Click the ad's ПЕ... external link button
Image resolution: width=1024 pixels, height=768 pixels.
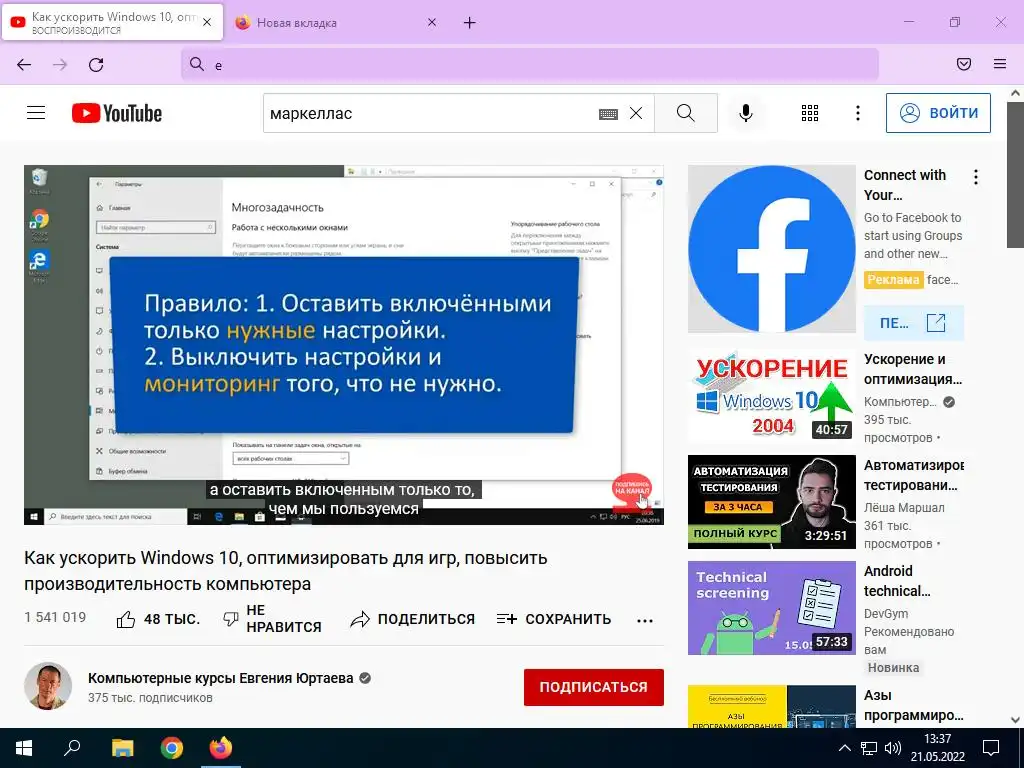tap(914, 323)
